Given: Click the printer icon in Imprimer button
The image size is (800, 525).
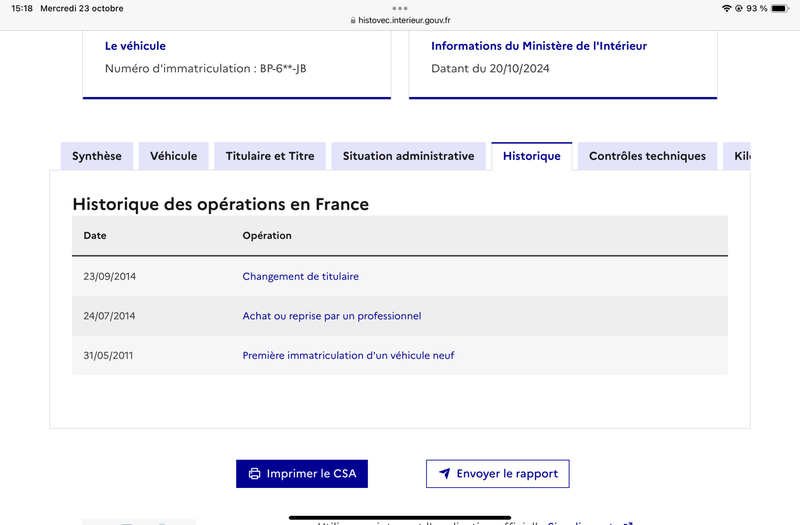Looking at the screenshot, I should point(254,474).
